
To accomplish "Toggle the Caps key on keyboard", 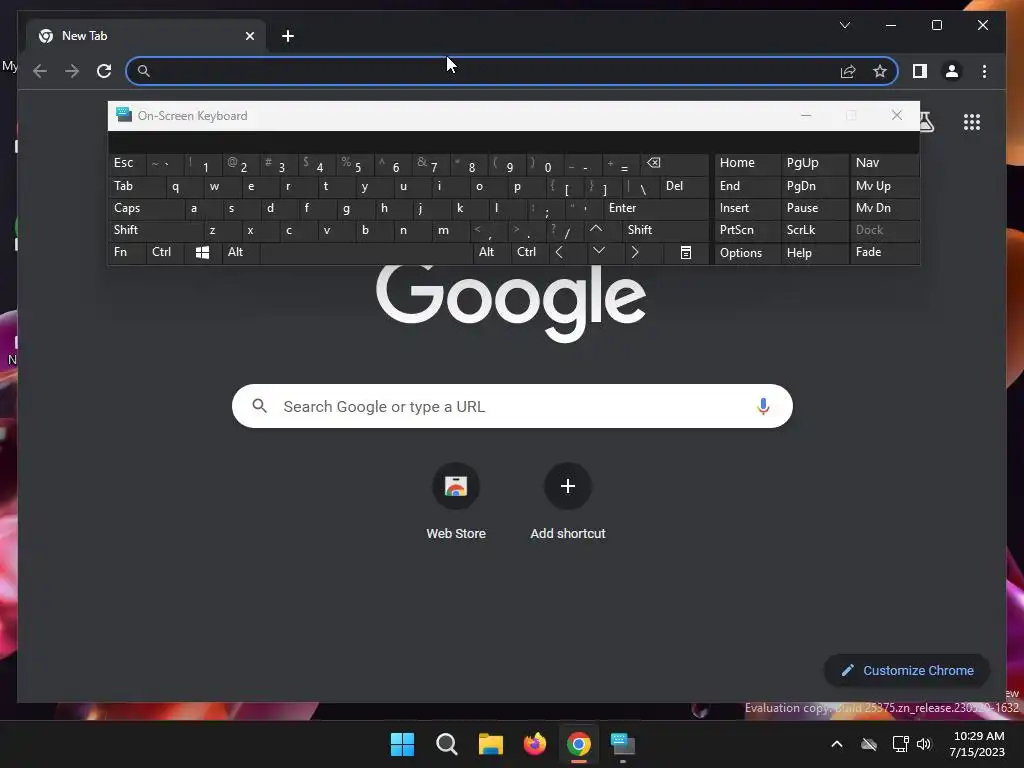I will click(x=145, y=208).
